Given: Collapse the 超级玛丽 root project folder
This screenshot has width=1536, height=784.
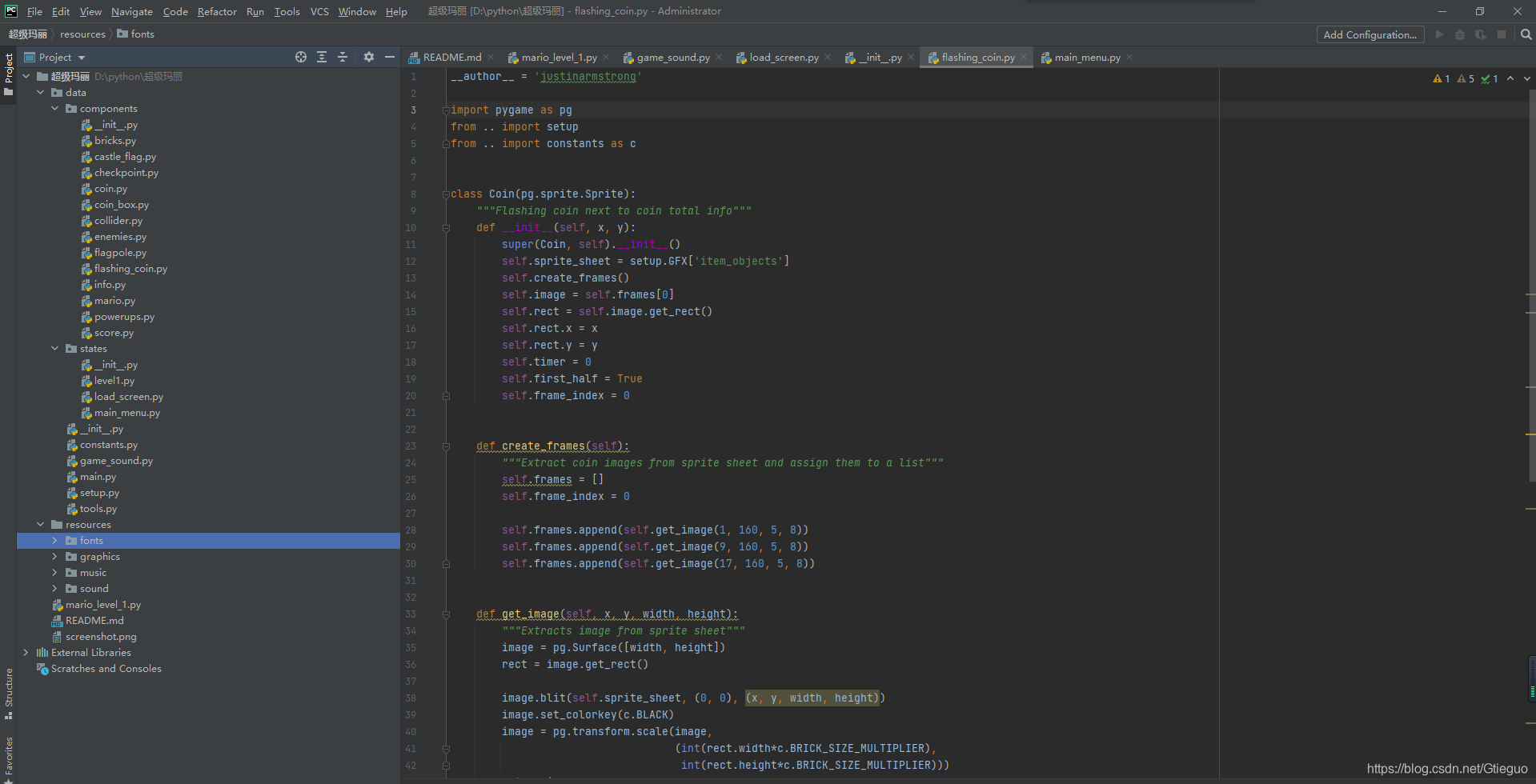Looking at the screenshot, I should tap(26, 76).
